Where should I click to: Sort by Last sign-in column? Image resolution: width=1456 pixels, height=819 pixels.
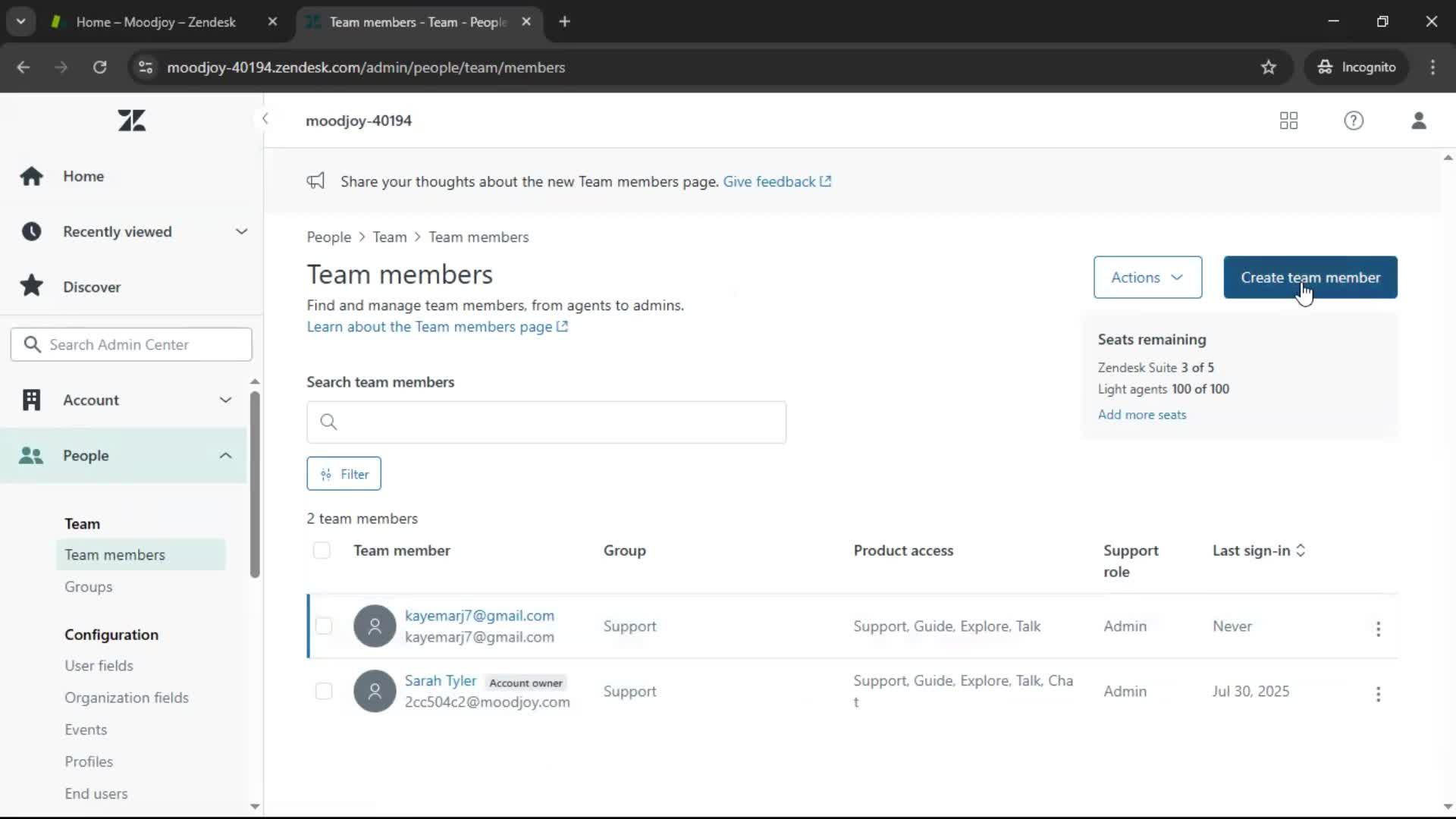1259,551
